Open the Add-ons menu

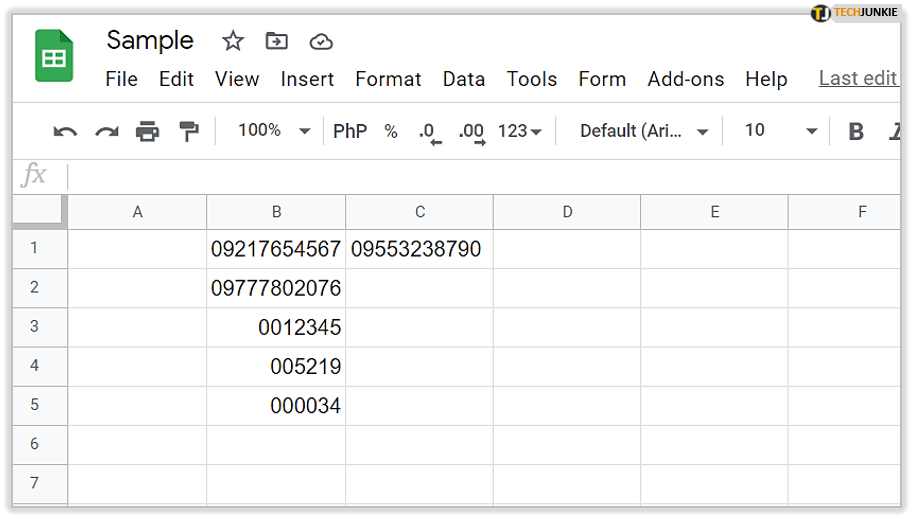[x=685, y=79]
